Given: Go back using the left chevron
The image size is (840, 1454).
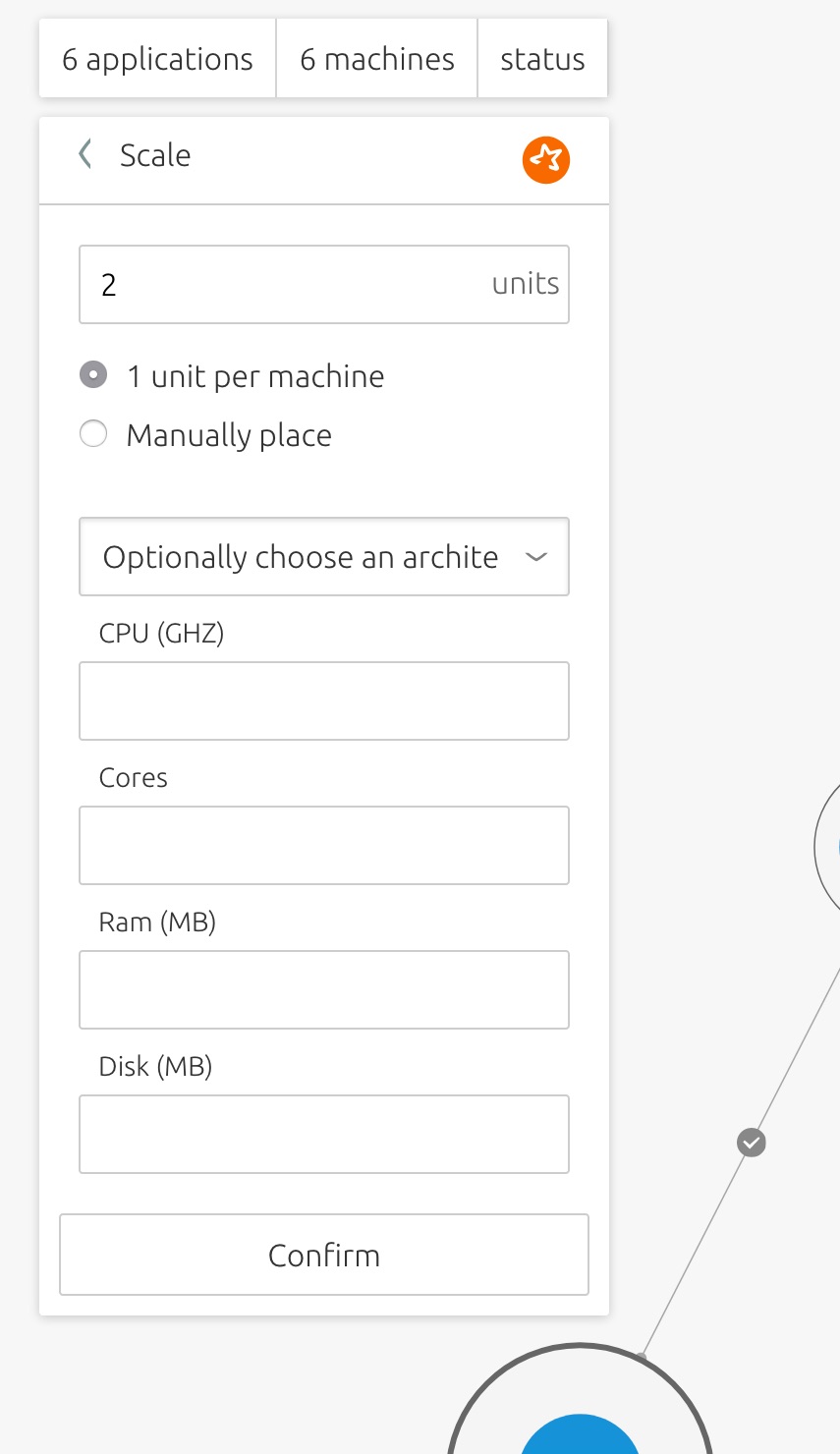Looking at the screenshot, I should click(85, 154).
